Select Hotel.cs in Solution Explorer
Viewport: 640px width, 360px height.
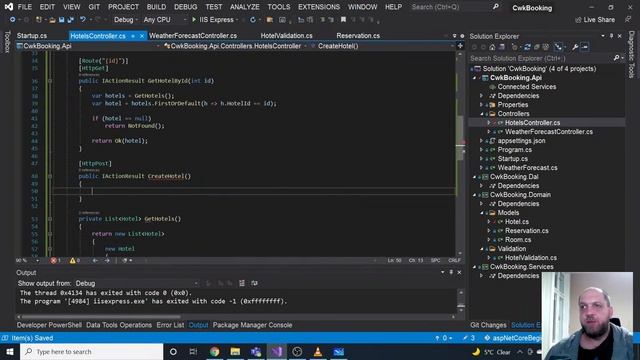click(x=517, y=222)
